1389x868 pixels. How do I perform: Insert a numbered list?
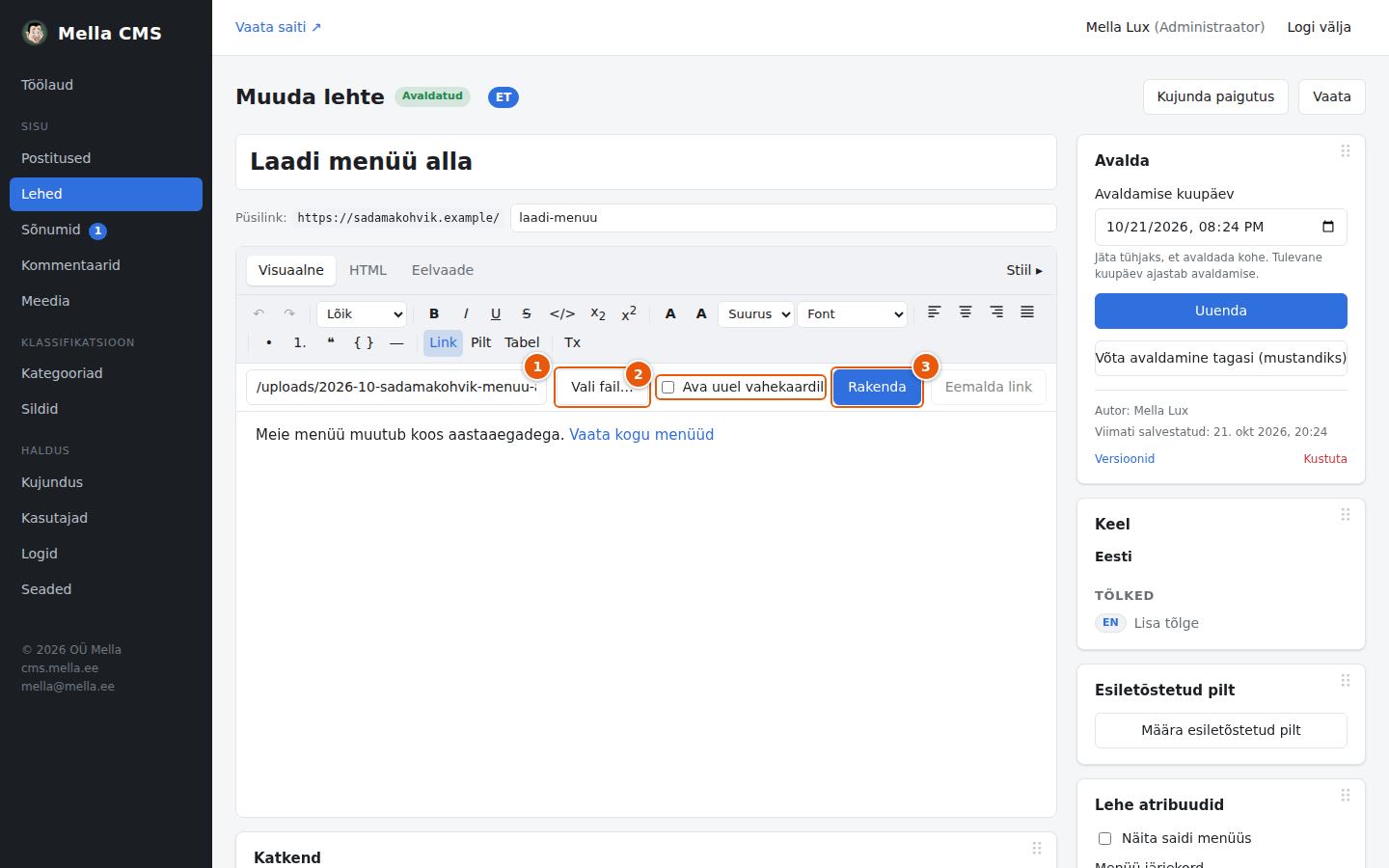coord(300,343)
